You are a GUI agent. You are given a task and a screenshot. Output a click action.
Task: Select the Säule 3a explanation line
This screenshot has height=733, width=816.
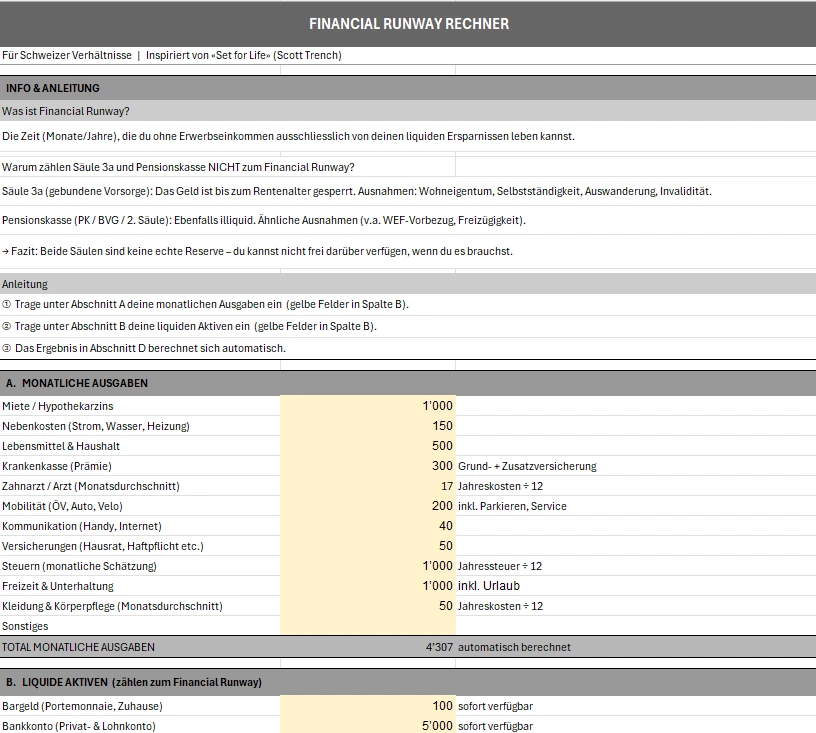tap(356, 191)
